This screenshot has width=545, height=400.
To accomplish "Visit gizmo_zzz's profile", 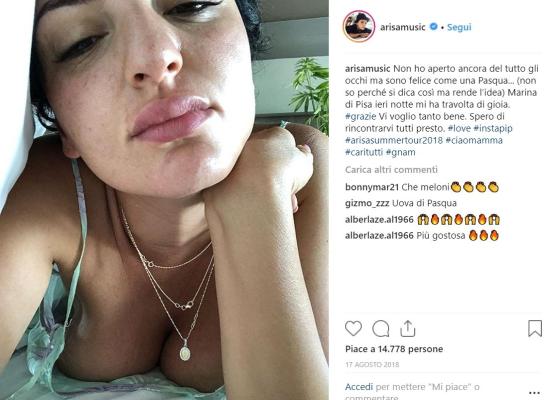I will click(367, 203).
